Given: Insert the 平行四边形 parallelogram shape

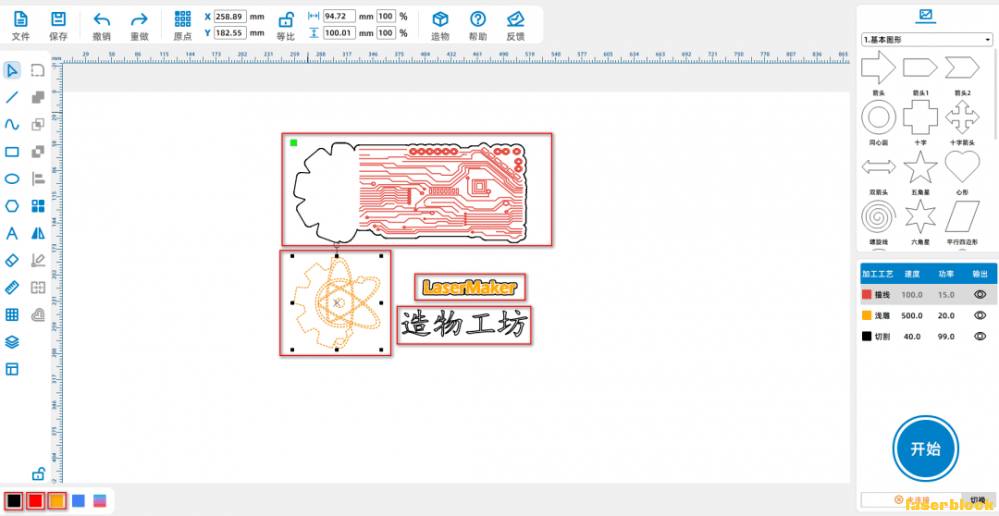Looking at the screenshot, I should click(x=962, y=217).
